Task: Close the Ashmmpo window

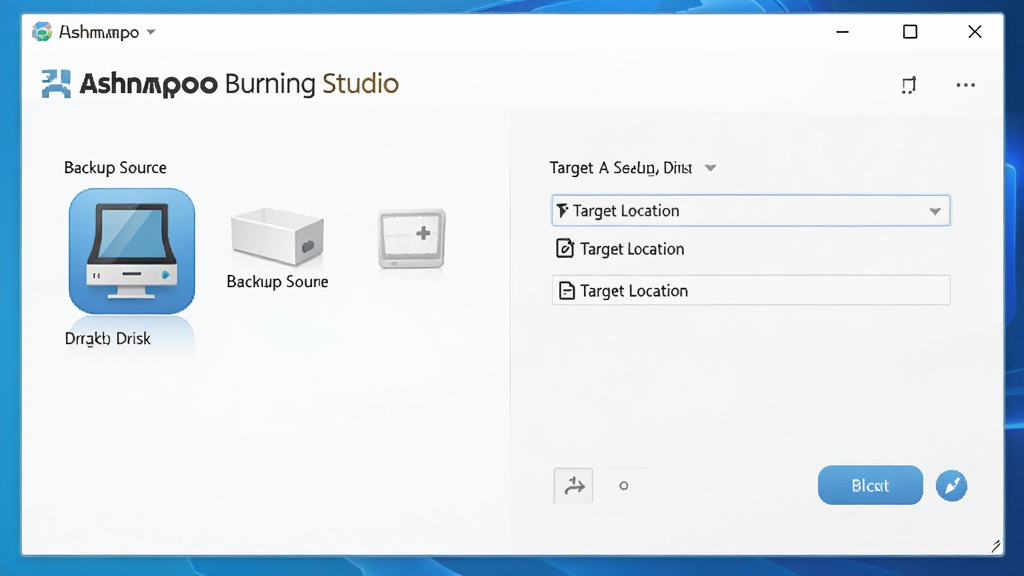Action: (974, 31)
